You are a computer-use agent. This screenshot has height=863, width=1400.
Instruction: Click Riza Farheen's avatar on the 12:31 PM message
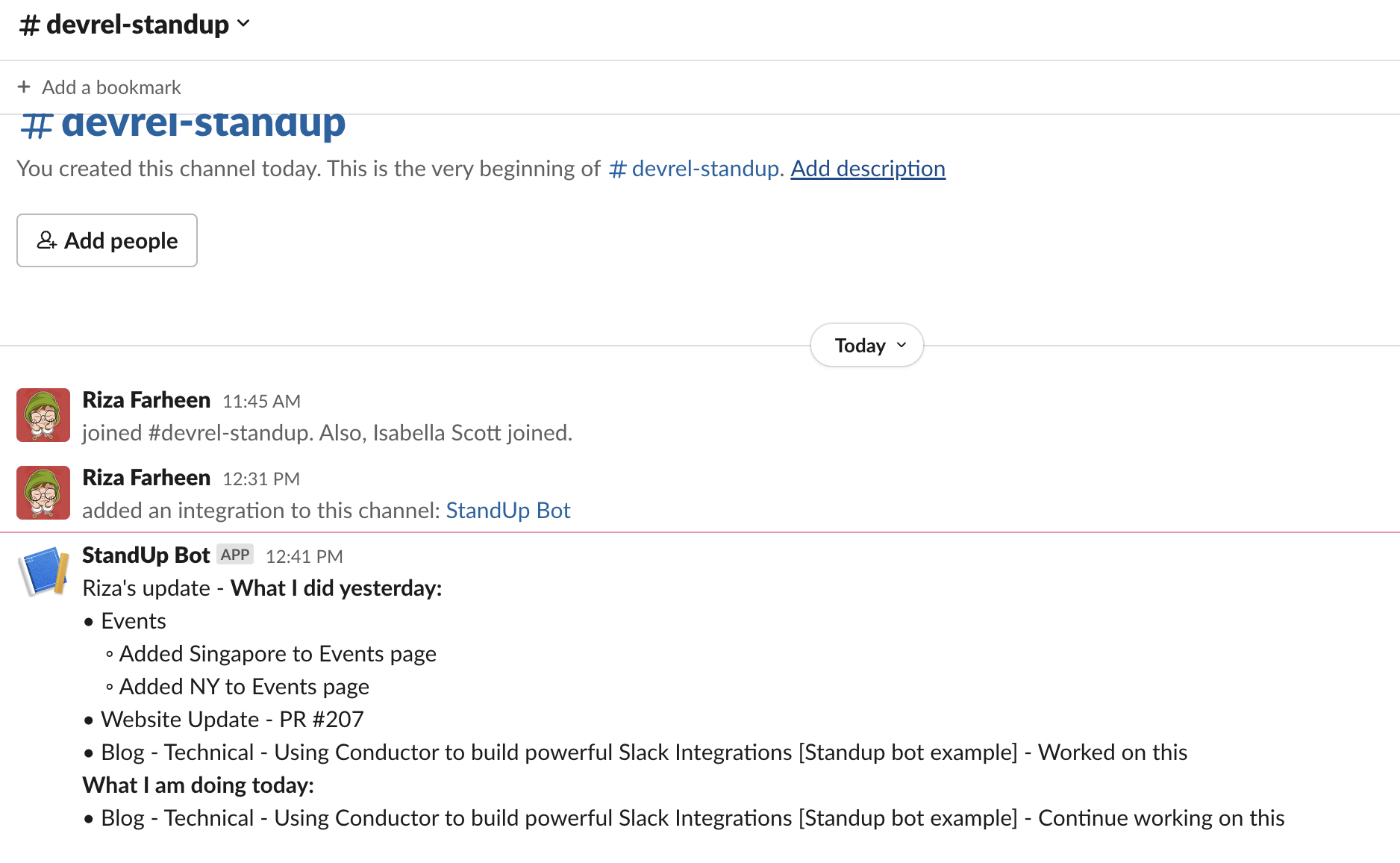click(x=43, y=493)
